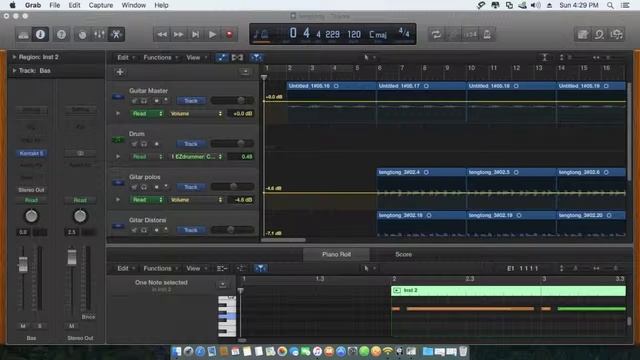The width and height of the screenshot is (640, 360).
Task: Expand the Drum automation disclosure triangle
Action: click(118, 157)
